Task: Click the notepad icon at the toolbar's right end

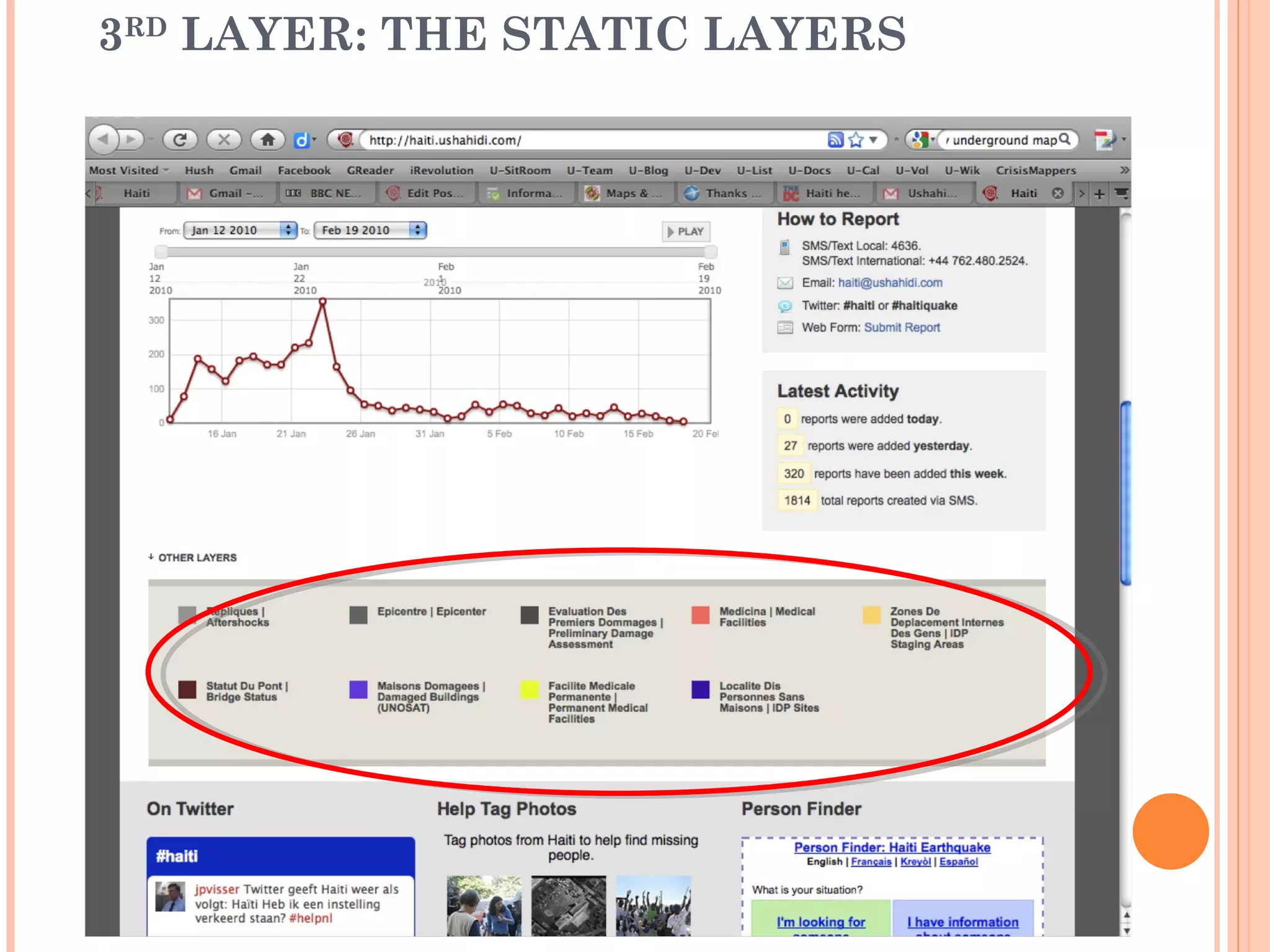Action: coord(1104,139)
